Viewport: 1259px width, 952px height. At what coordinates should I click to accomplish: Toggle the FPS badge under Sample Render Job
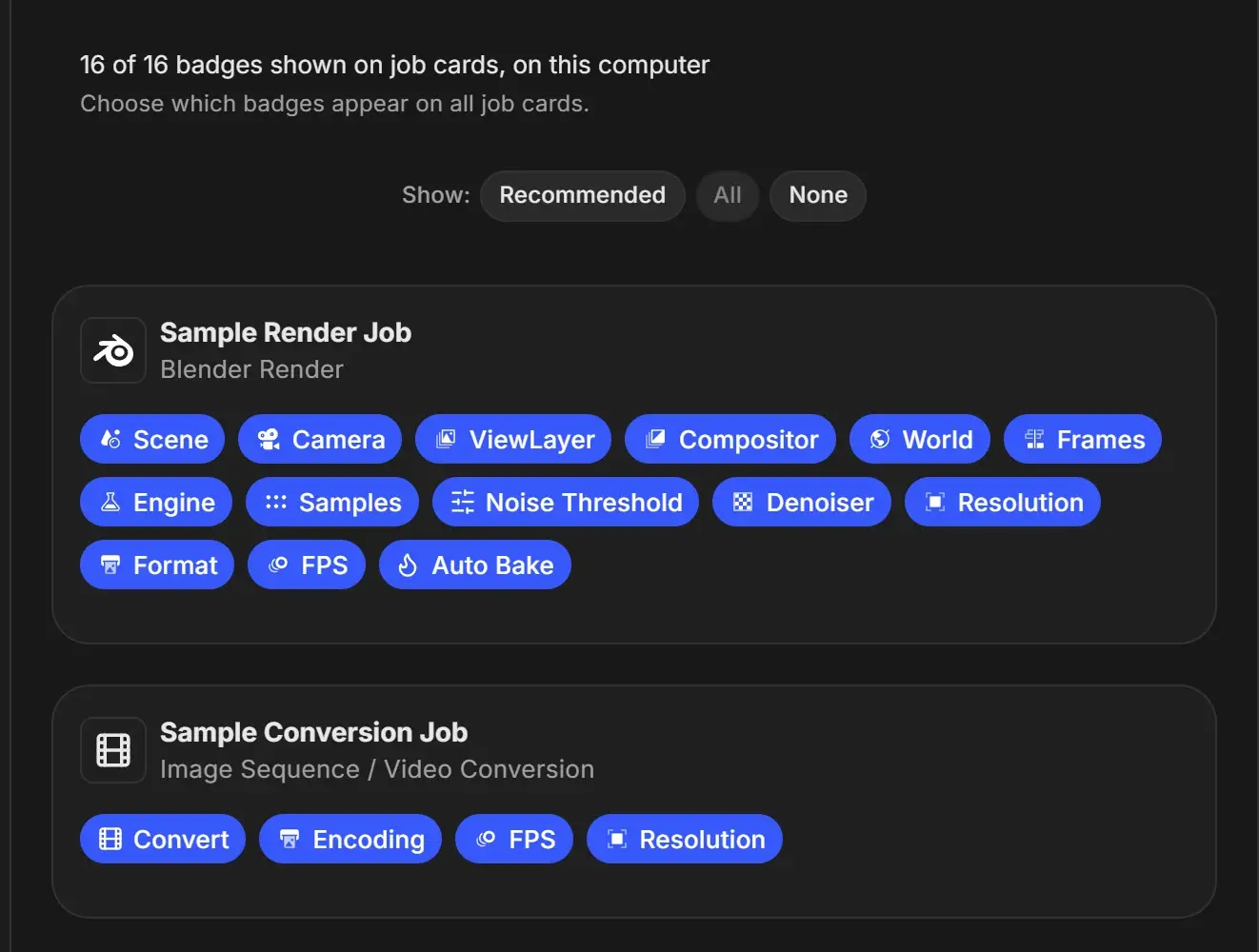coord(307,565)
